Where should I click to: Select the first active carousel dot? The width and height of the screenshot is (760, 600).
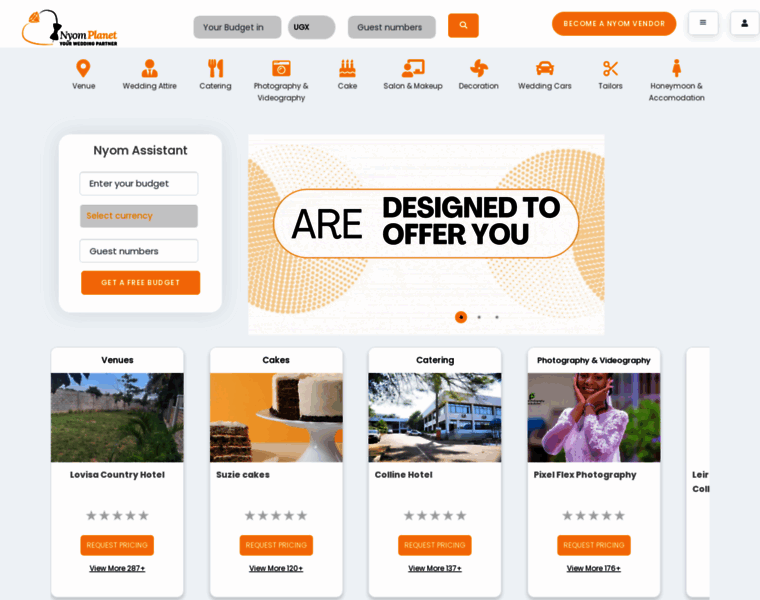(x=461, y=317)
